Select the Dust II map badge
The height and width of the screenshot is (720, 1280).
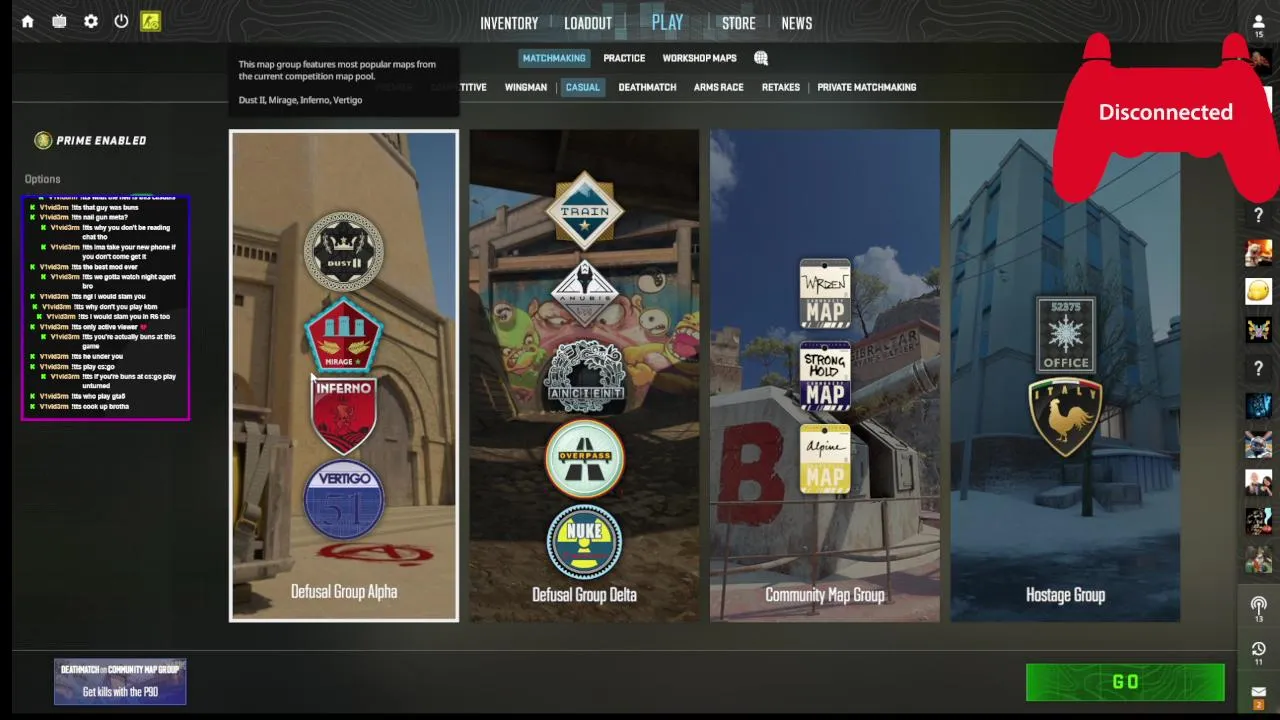(x=343, y=251)
